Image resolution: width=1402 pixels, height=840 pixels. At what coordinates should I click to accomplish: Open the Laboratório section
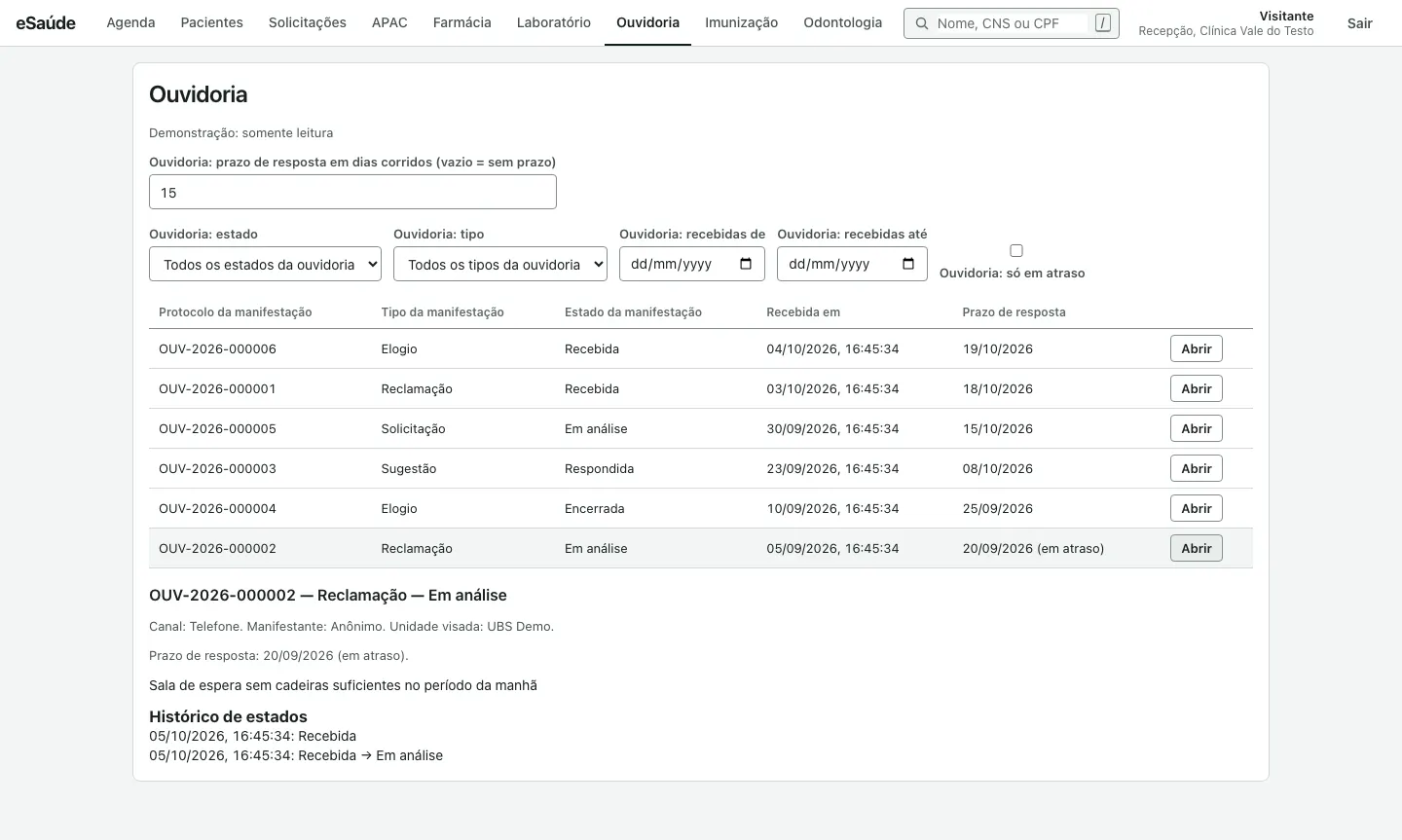(554, 22)
